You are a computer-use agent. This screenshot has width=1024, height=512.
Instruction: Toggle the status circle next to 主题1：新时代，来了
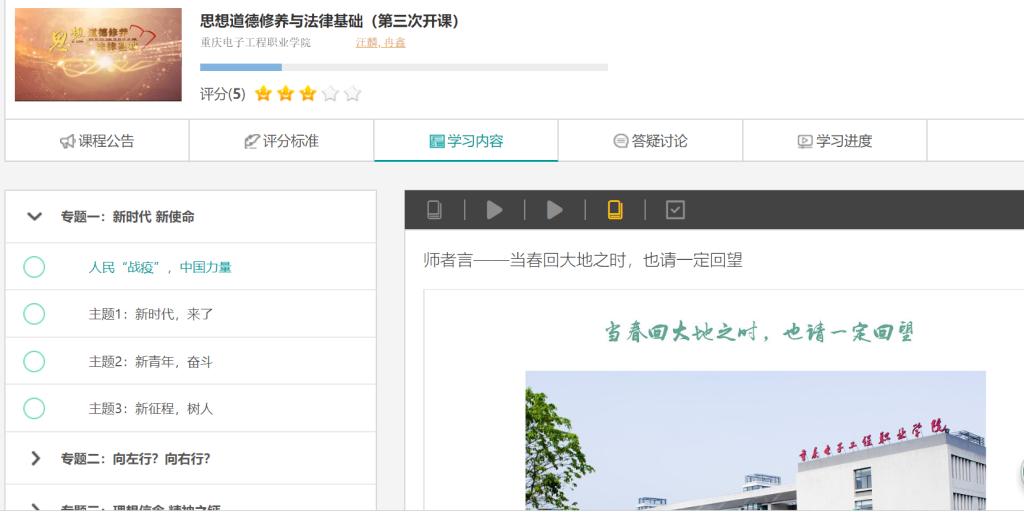pyautogui.click(x=34, y=314)
